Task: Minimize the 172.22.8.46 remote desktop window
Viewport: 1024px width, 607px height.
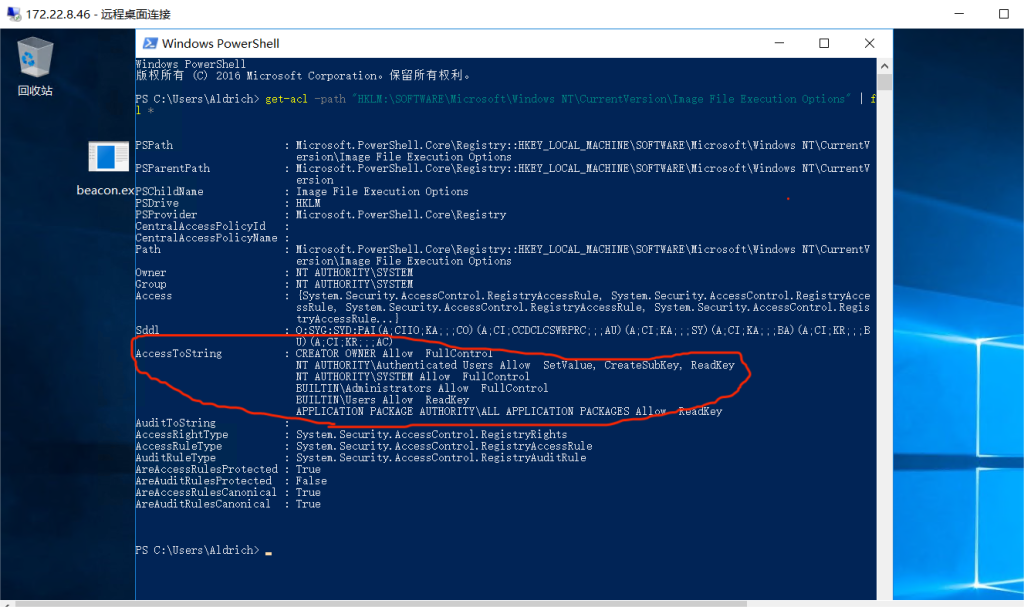Action: tap(909, 15)
